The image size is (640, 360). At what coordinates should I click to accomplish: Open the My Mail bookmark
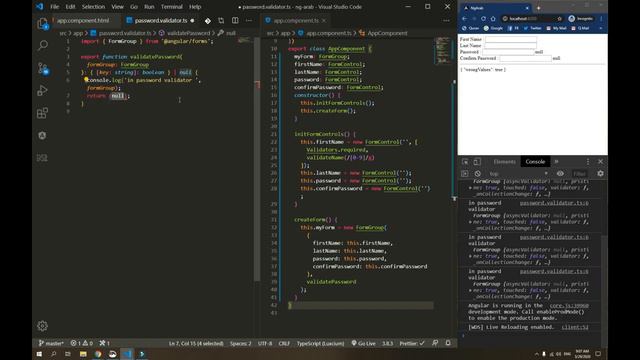pos(556,28)
